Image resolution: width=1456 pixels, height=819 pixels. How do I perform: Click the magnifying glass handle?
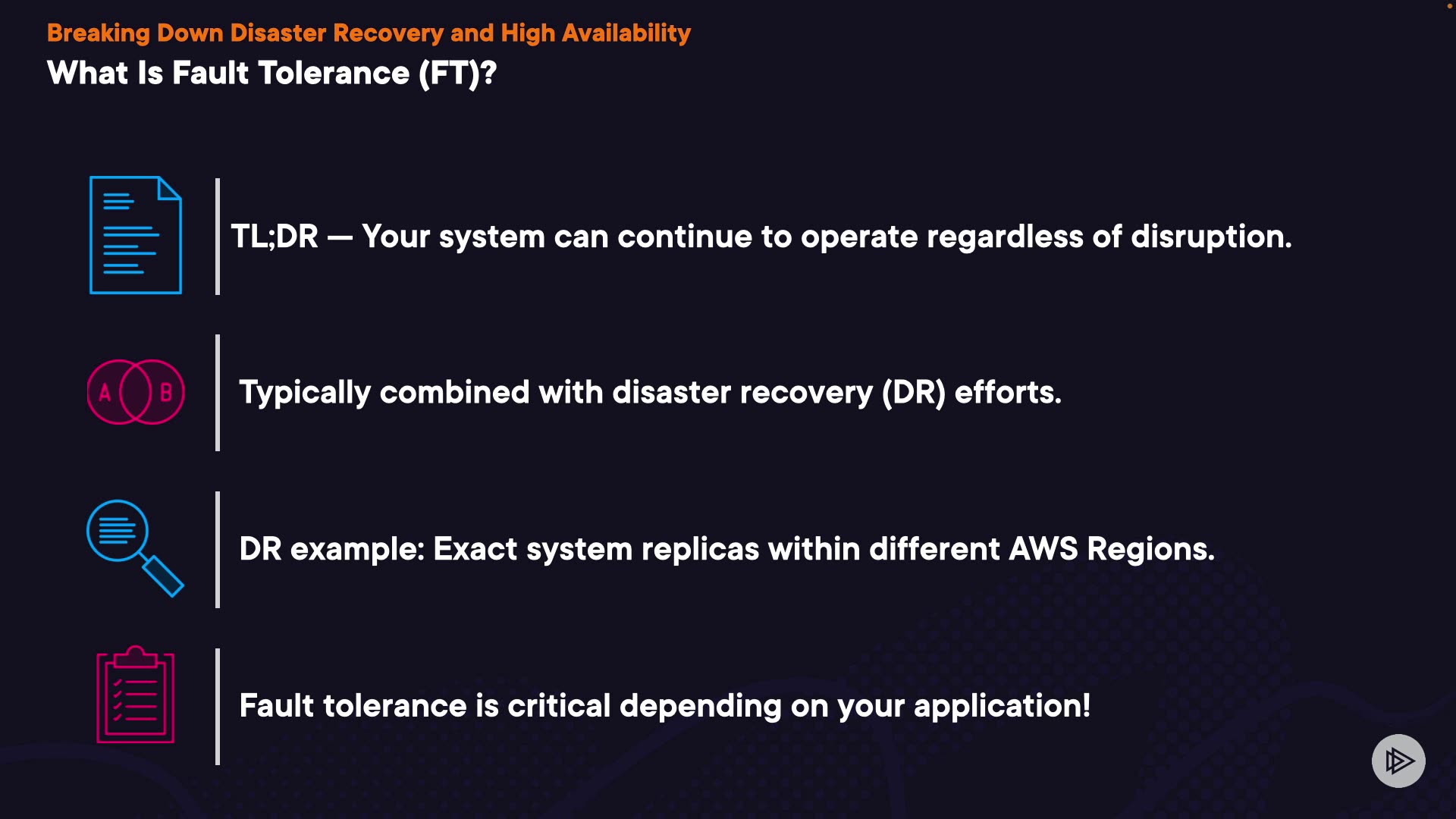(x=163, y=576)
